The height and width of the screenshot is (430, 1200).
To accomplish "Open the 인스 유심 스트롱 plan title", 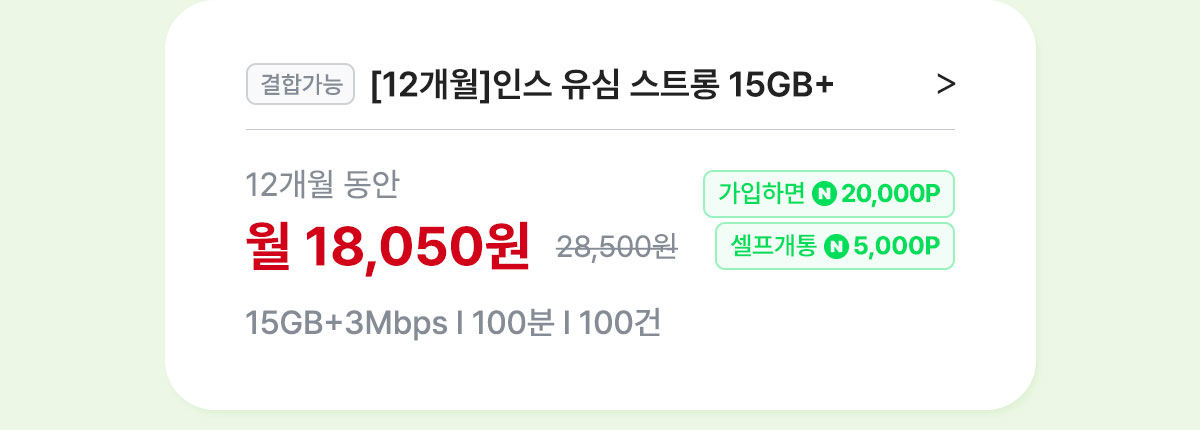I will coord(601,86).
